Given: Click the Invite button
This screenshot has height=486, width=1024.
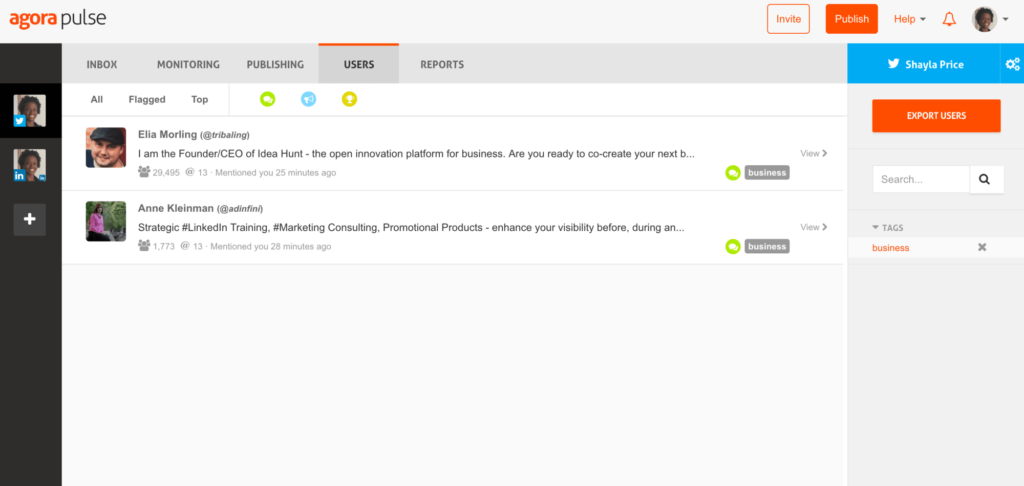Looking at the screenshot, I should 788,19.
